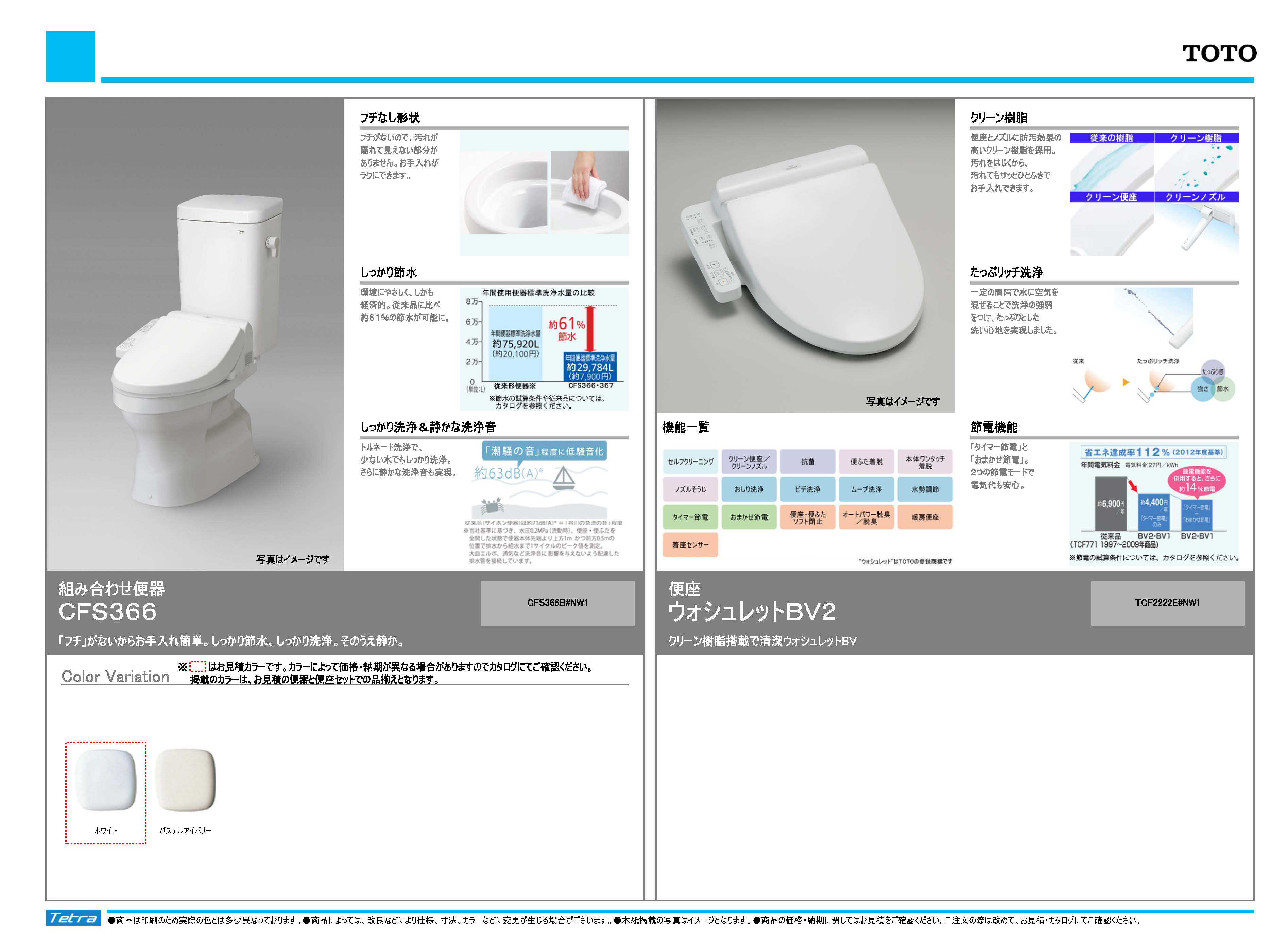Screen dimensions: 1288x938
Task: Click the 本体ワンタッチ着脱 feature tile
Action: click(x=925, y=462)
